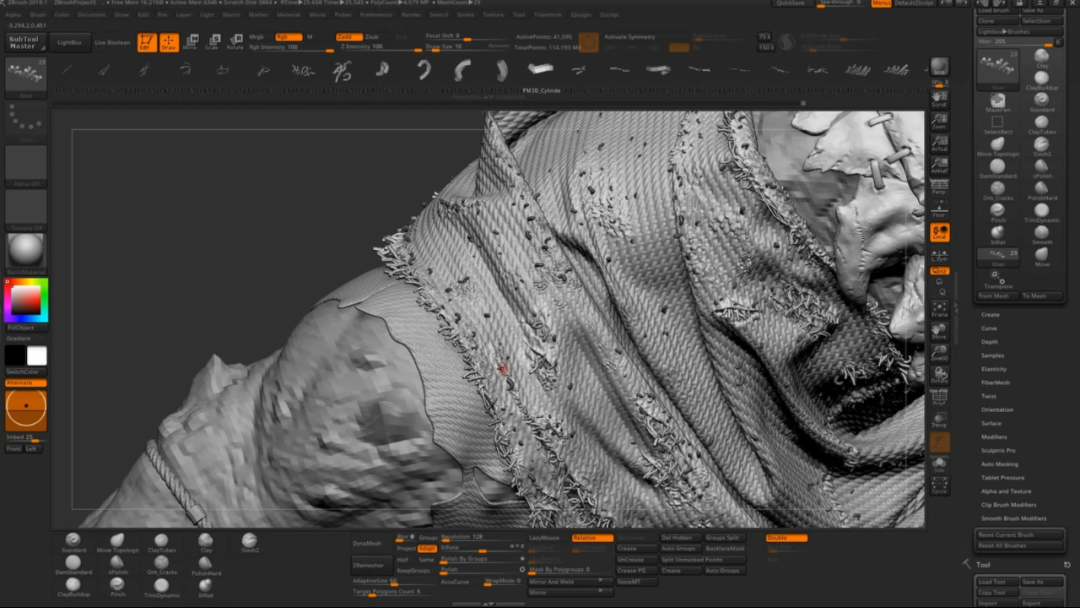Expand the Auto Masking section
This screenshot has height=608, width=1080.
1000,464
